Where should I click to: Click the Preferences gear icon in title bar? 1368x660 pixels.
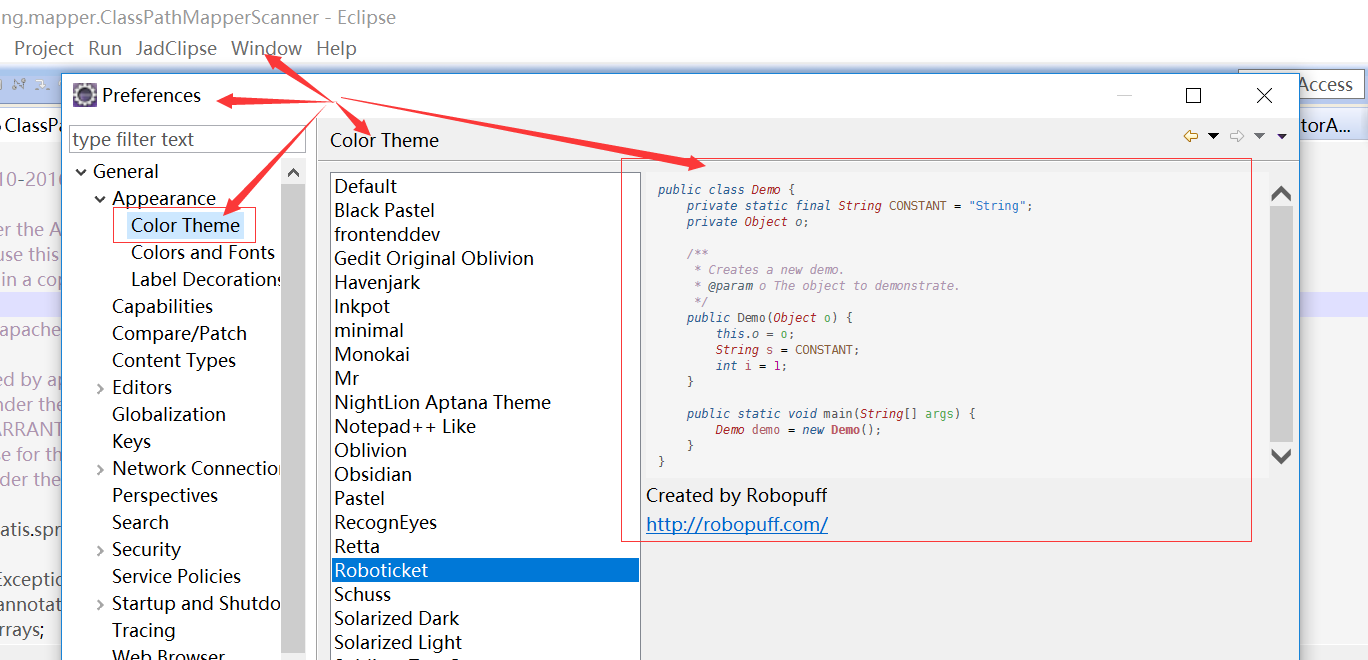85,96
